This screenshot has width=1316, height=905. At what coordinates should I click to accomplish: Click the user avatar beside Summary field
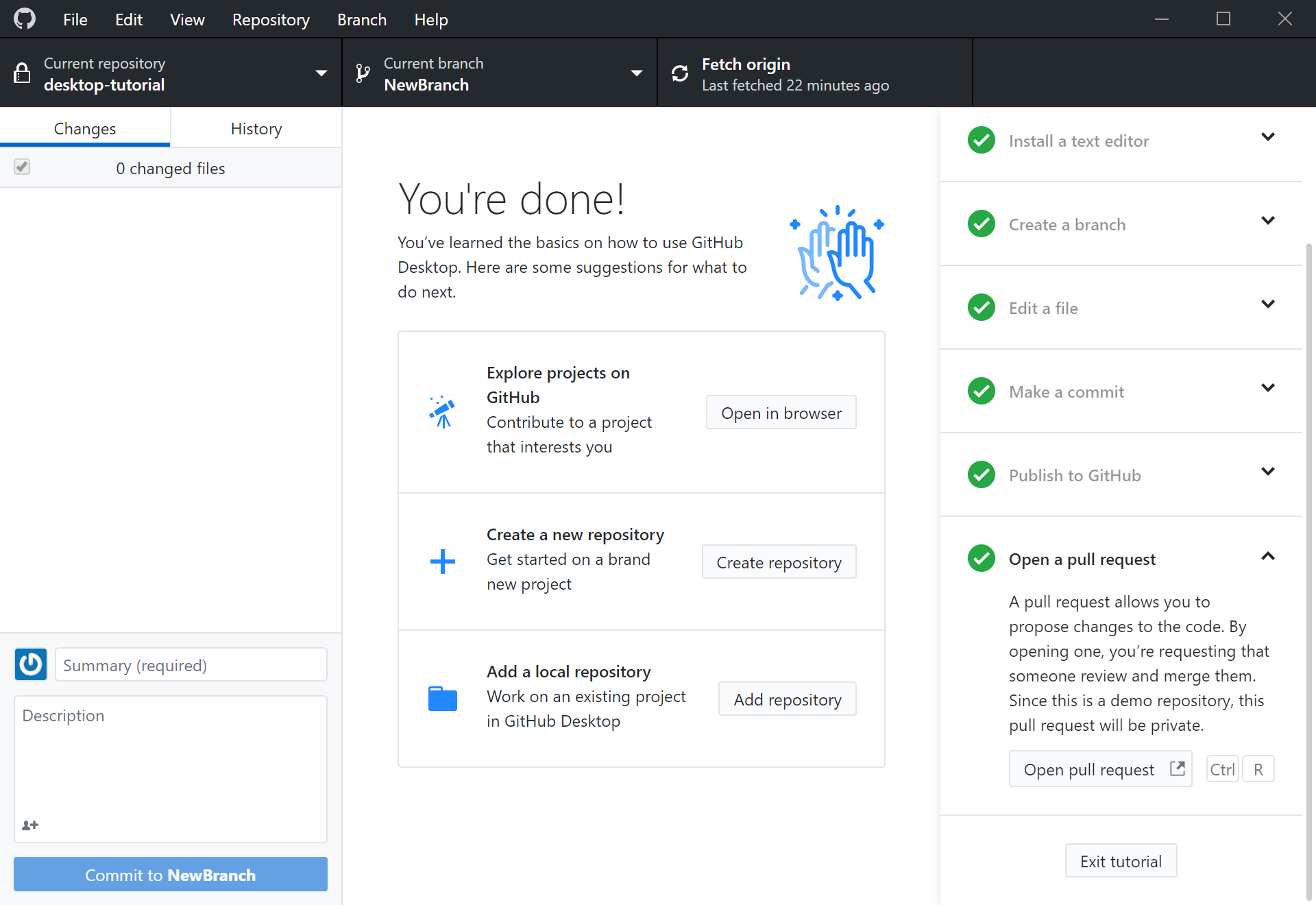click(31, 664)
